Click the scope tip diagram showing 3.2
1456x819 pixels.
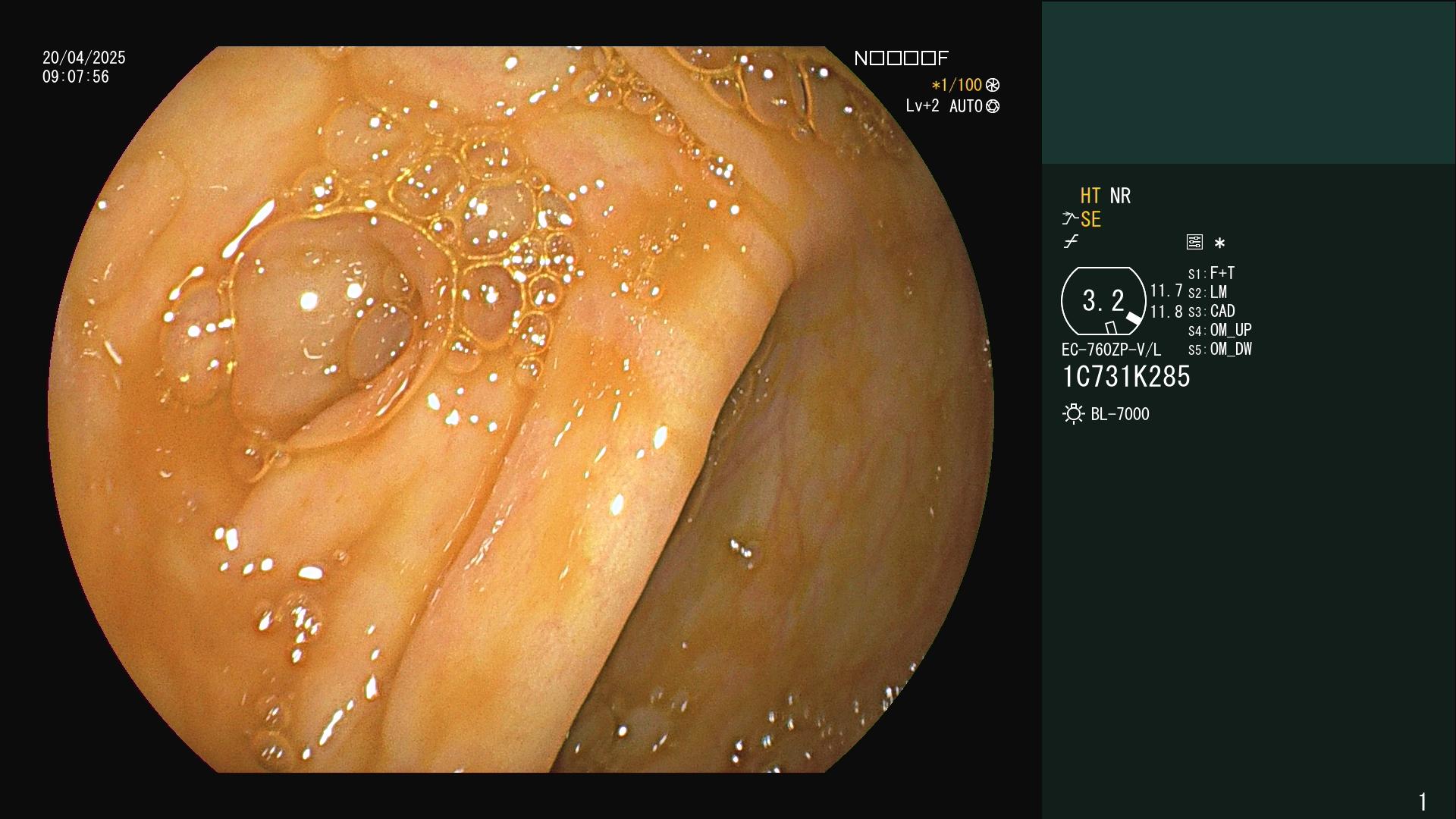(x=1103, y=301)
